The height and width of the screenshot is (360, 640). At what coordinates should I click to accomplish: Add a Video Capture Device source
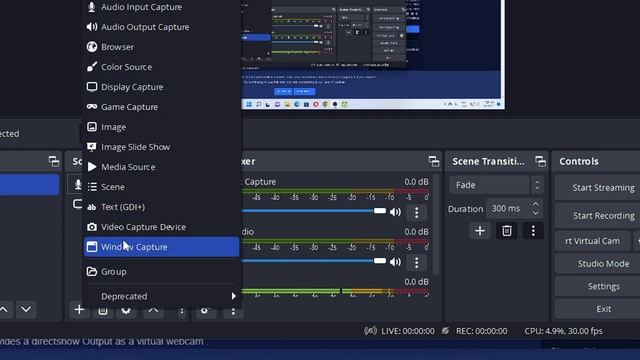tap(162, 227)
